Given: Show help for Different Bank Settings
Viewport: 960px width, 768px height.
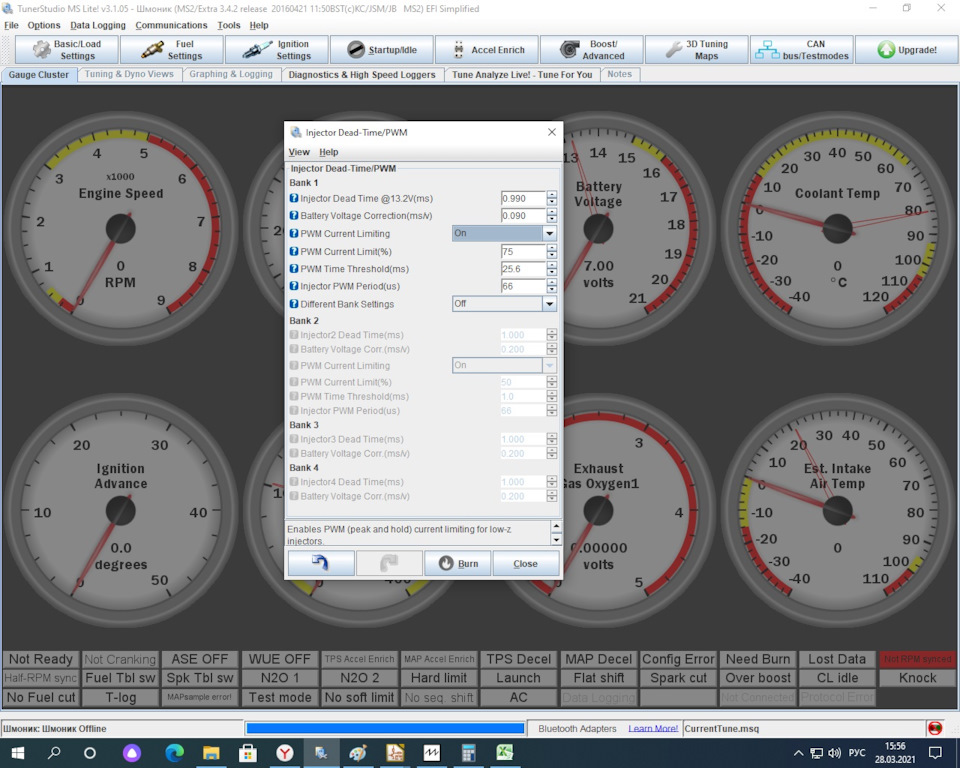Looking at the screenshot, I should [294, 304].
